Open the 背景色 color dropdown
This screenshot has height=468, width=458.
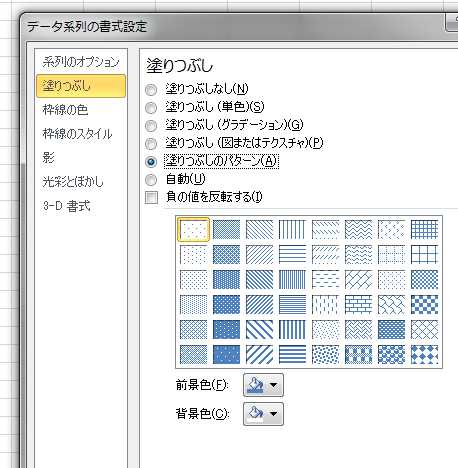point(263,414)
